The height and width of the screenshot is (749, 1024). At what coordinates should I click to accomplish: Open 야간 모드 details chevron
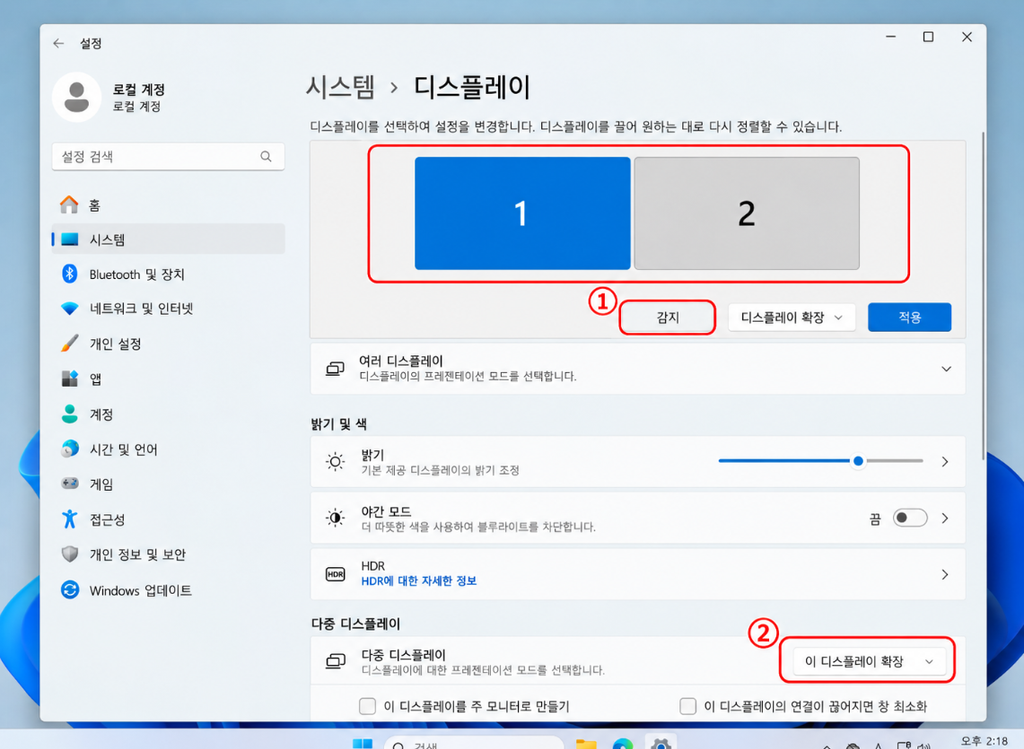tap(945, 518)
